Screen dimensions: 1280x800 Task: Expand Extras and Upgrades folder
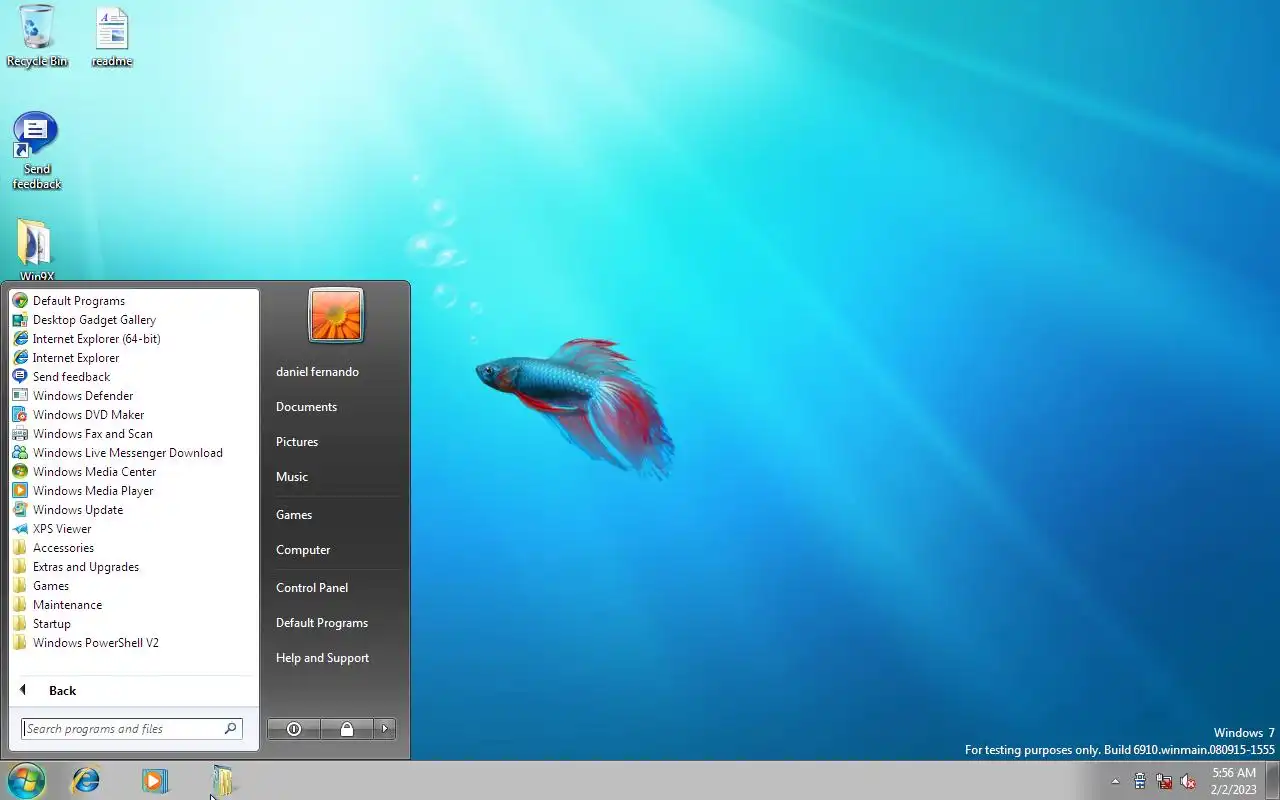point(133,567)
